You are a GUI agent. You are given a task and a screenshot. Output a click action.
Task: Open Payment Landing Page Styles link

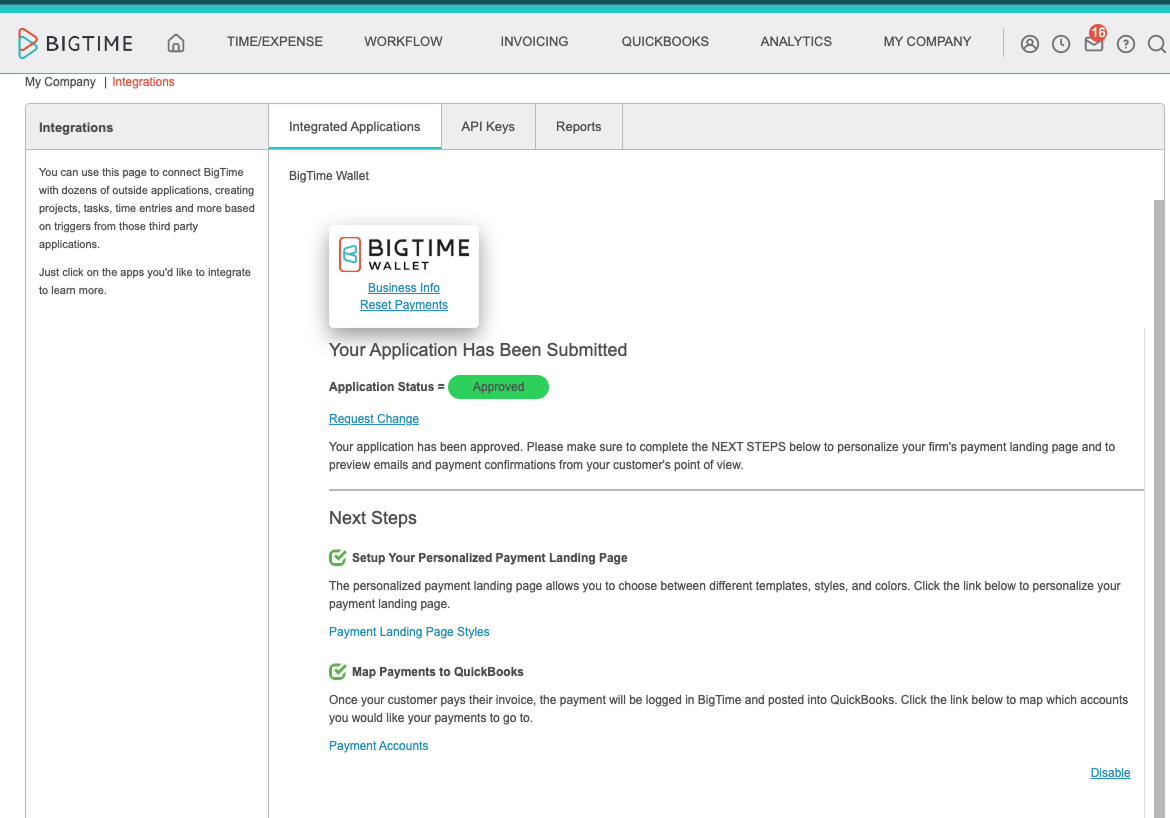coord(409,631)
